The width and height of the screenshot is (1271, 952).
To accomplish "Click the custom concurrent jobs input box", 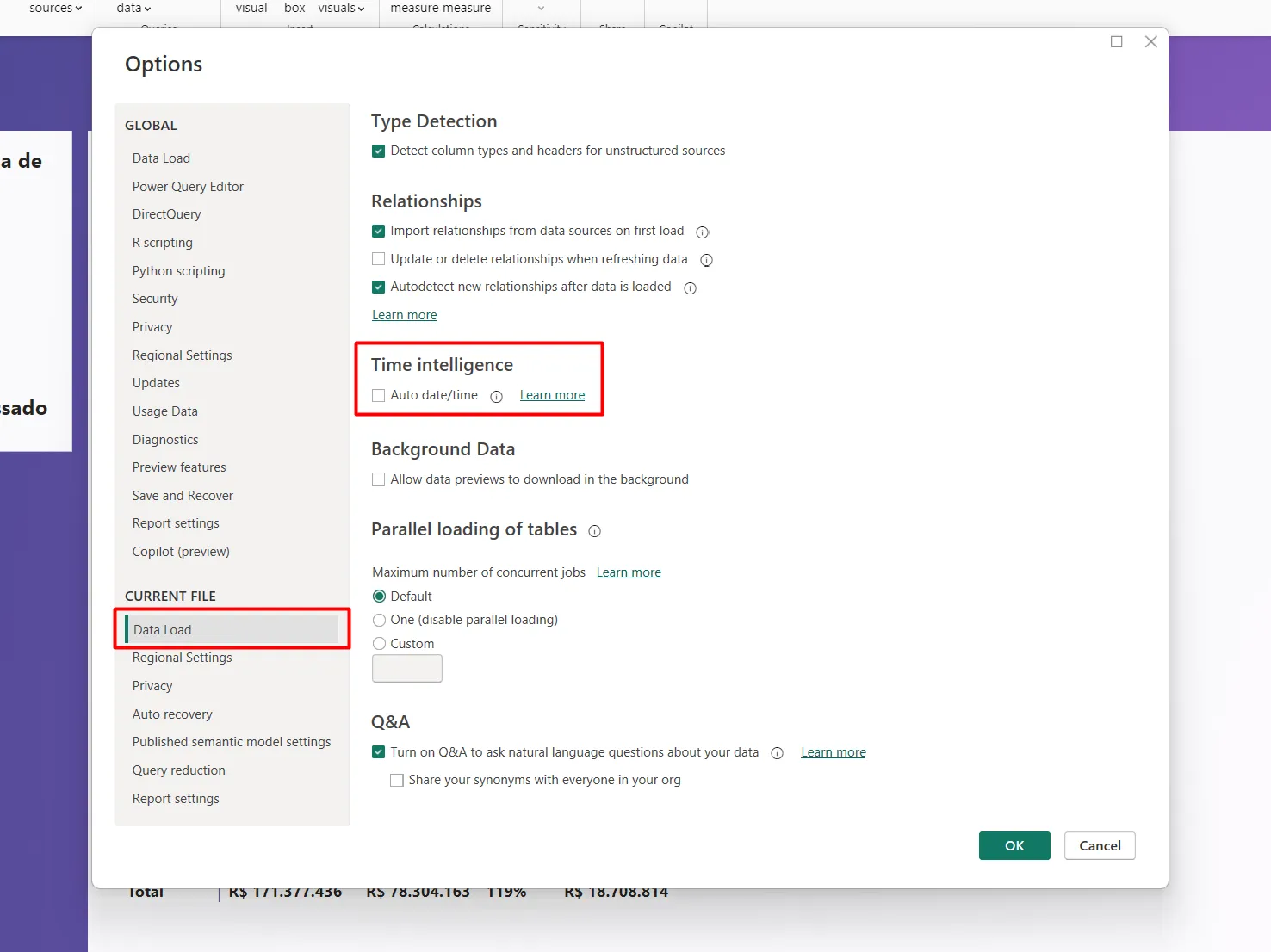I will click(406, 669).
